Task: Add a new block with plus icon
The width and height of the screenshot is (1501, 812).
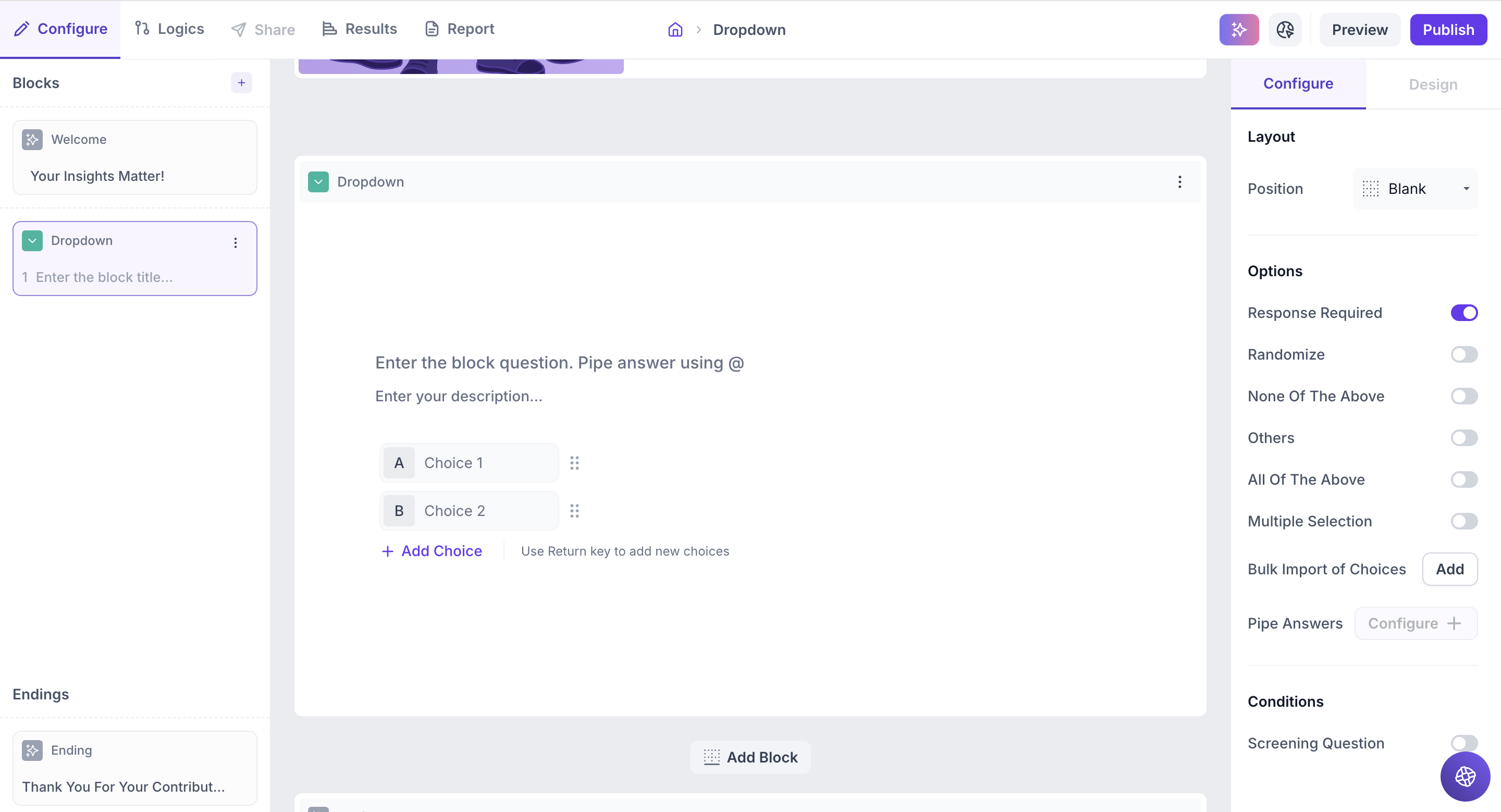Action: pyautogui.click(x=241, y=83)
